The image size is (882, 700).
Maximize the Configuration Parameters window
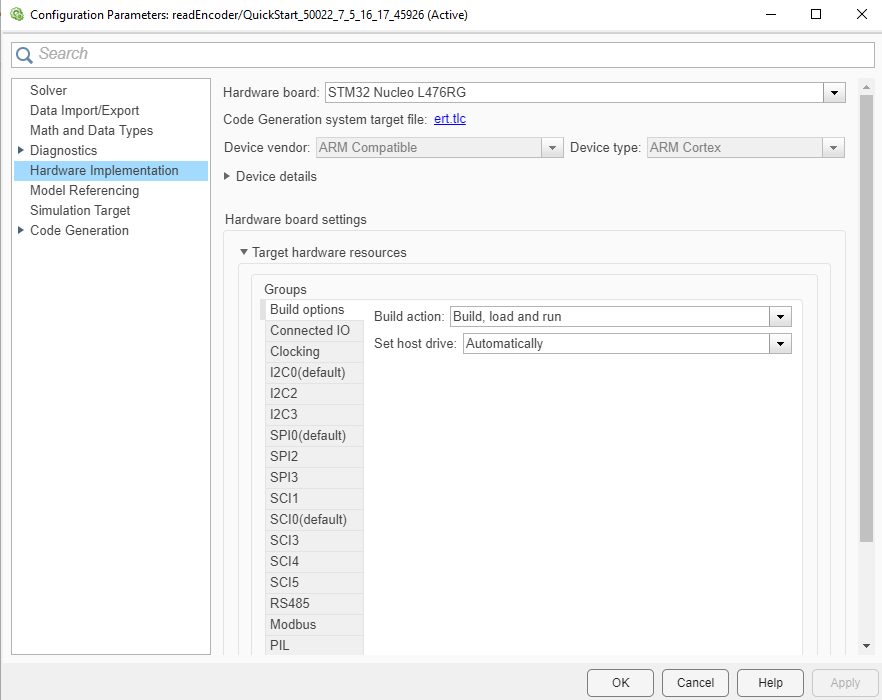tap(816, 14)
